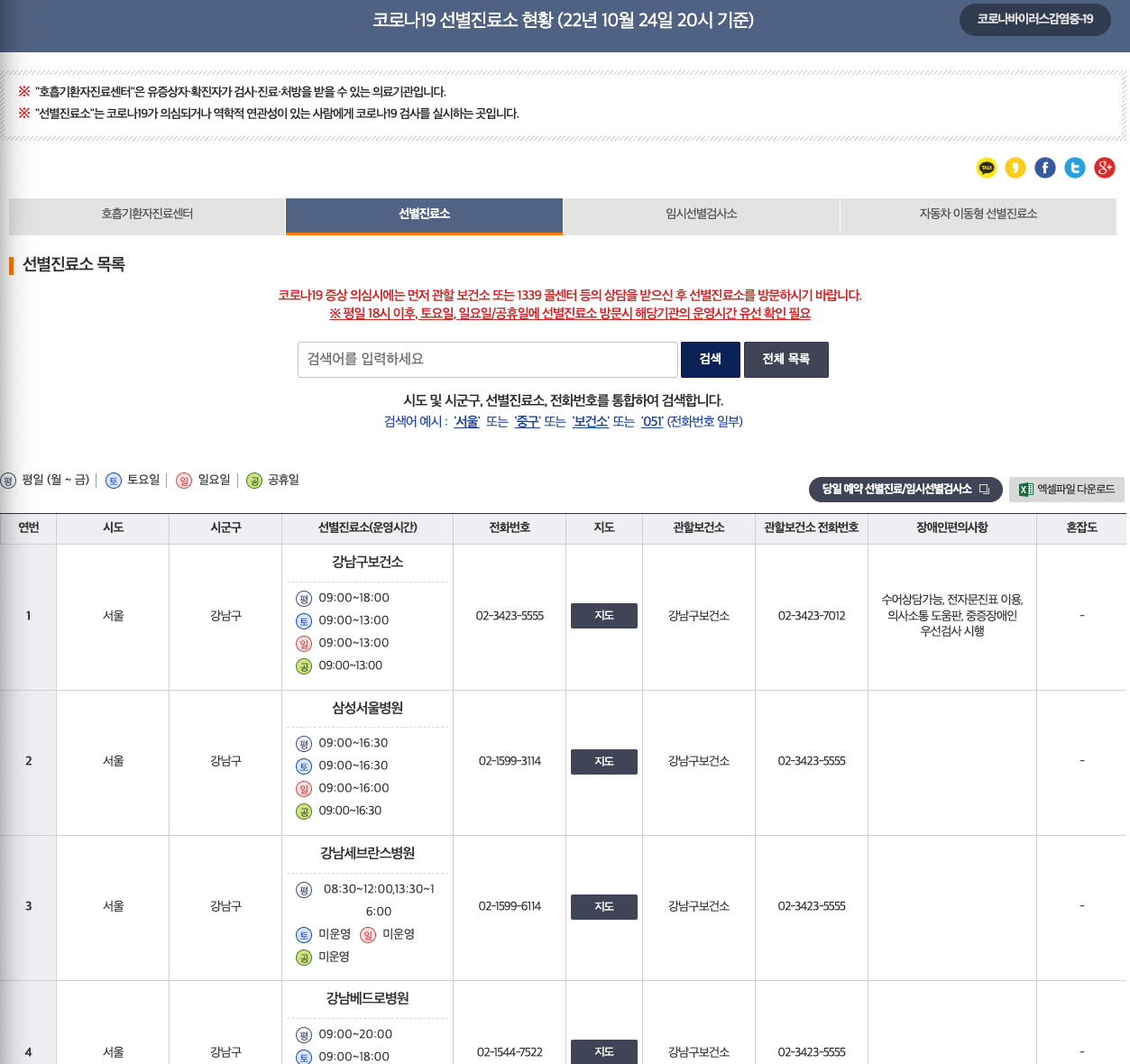The width and height of the screenshot is (1130, 1064).
Task: Share page on Google Plus
Action: (x=1105, y=168)
